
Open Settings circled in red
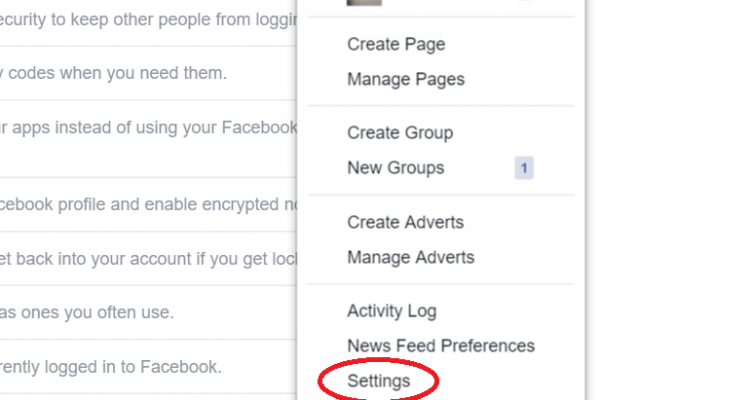coord(378,381)
